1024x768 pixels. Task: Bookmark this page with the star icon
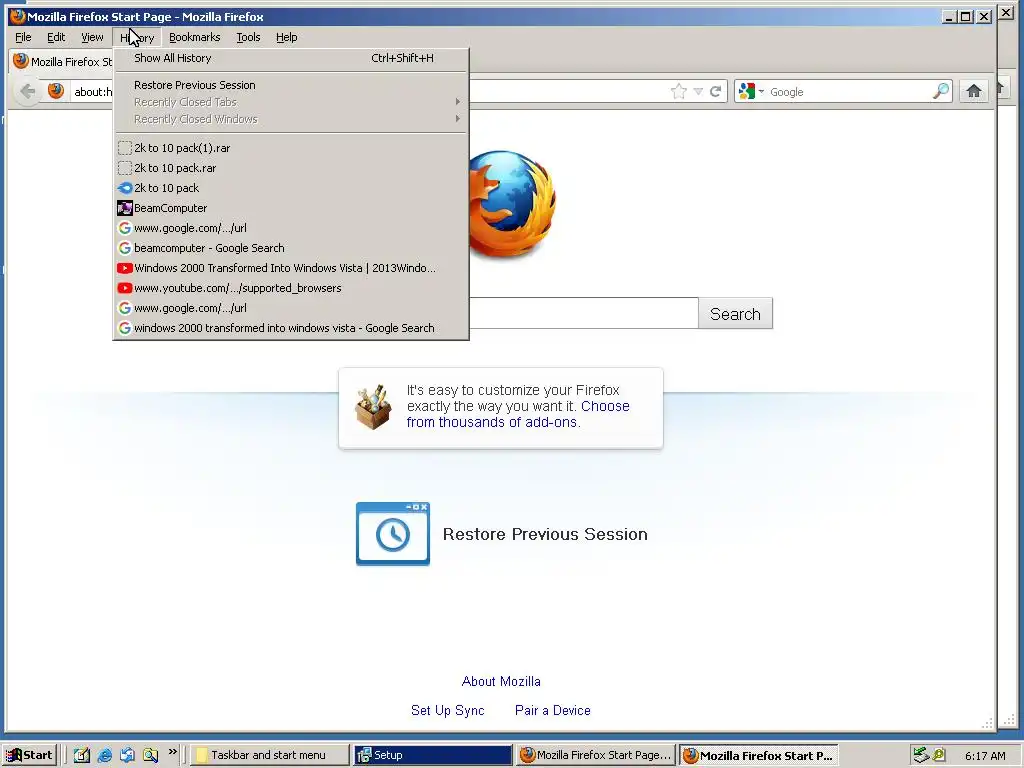pos(679,91)
